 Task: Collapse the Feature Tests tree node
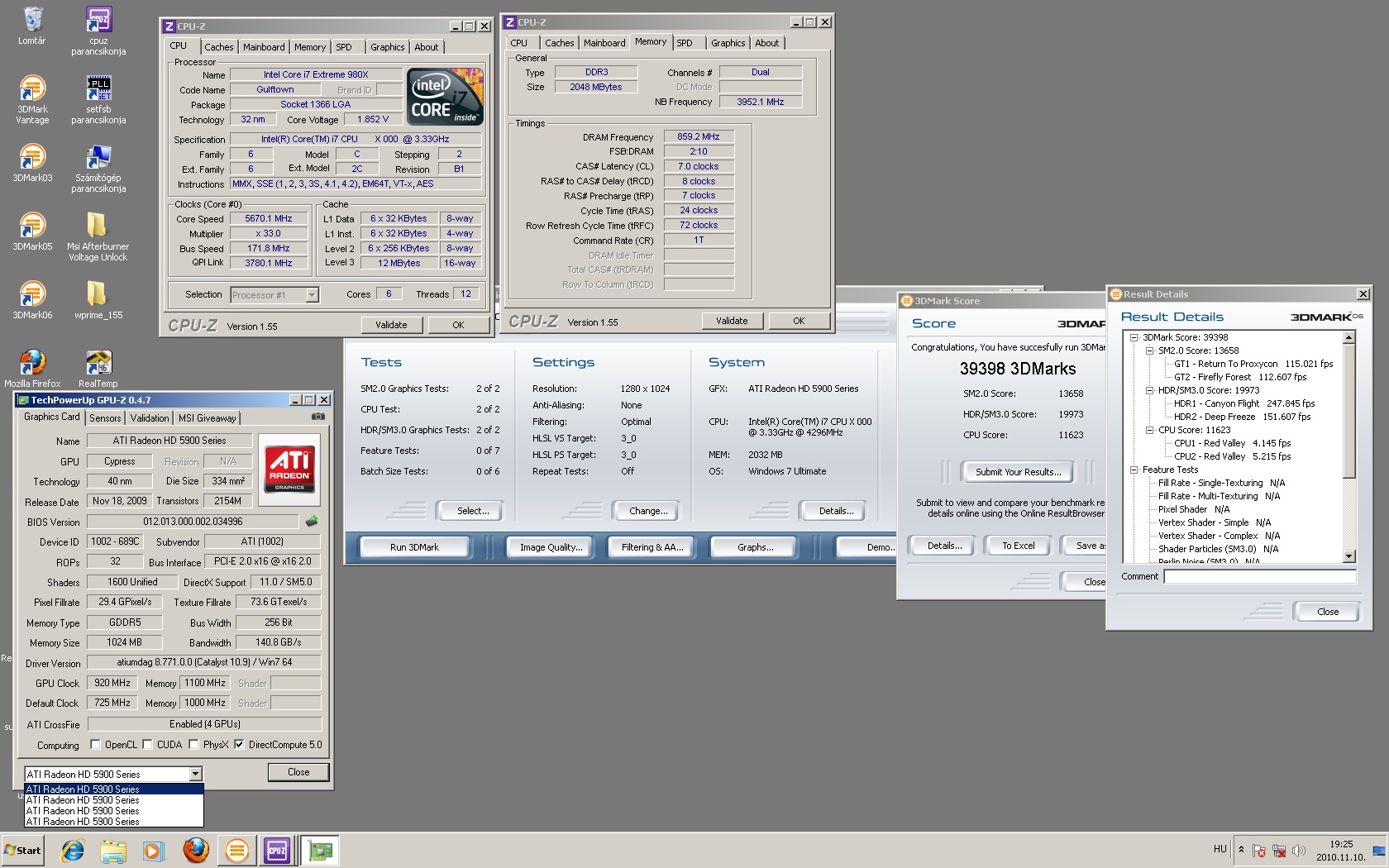1134,470
